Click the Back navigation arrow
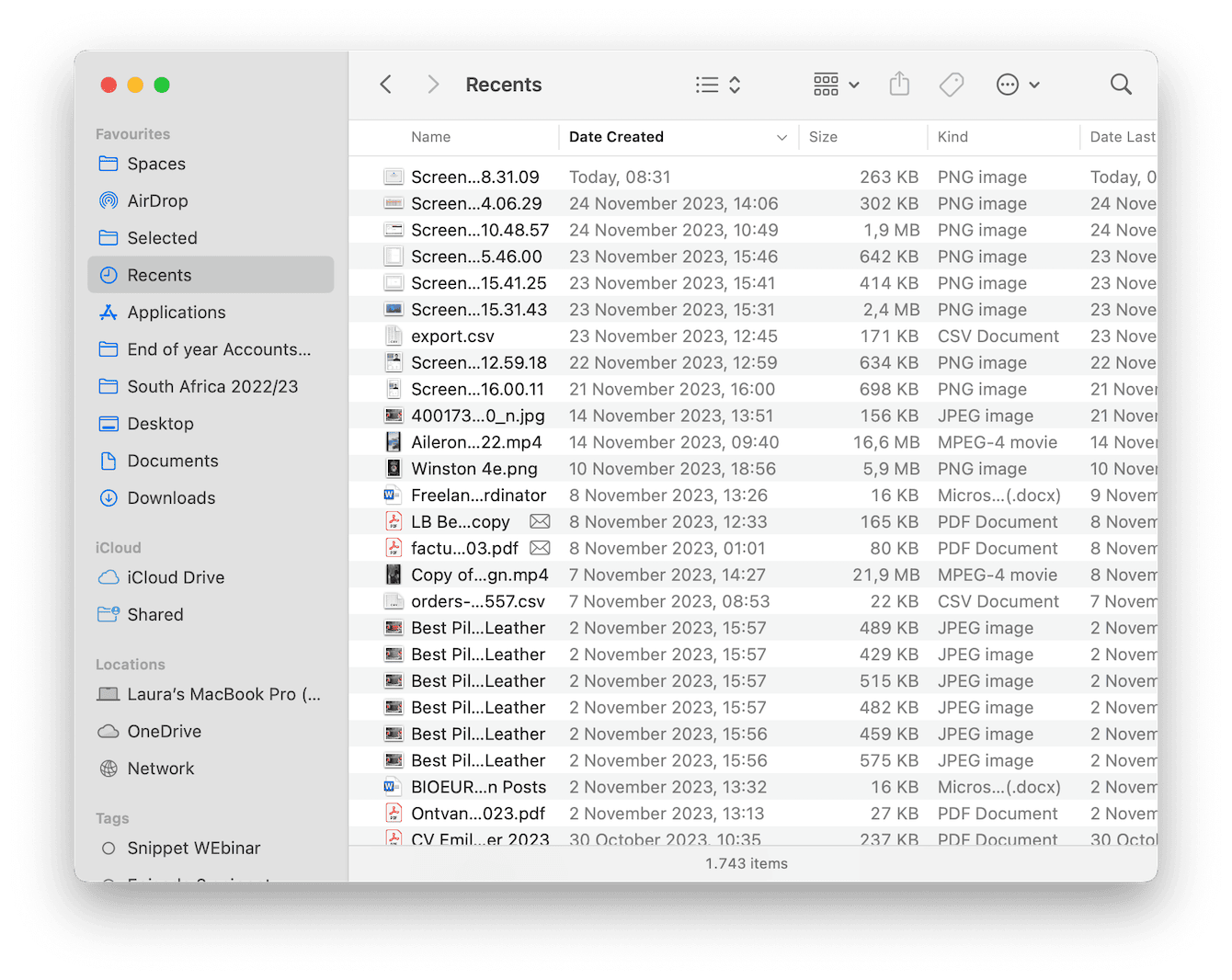The height and width of the screenshot is (980, 1232). [x=385, y=84]
